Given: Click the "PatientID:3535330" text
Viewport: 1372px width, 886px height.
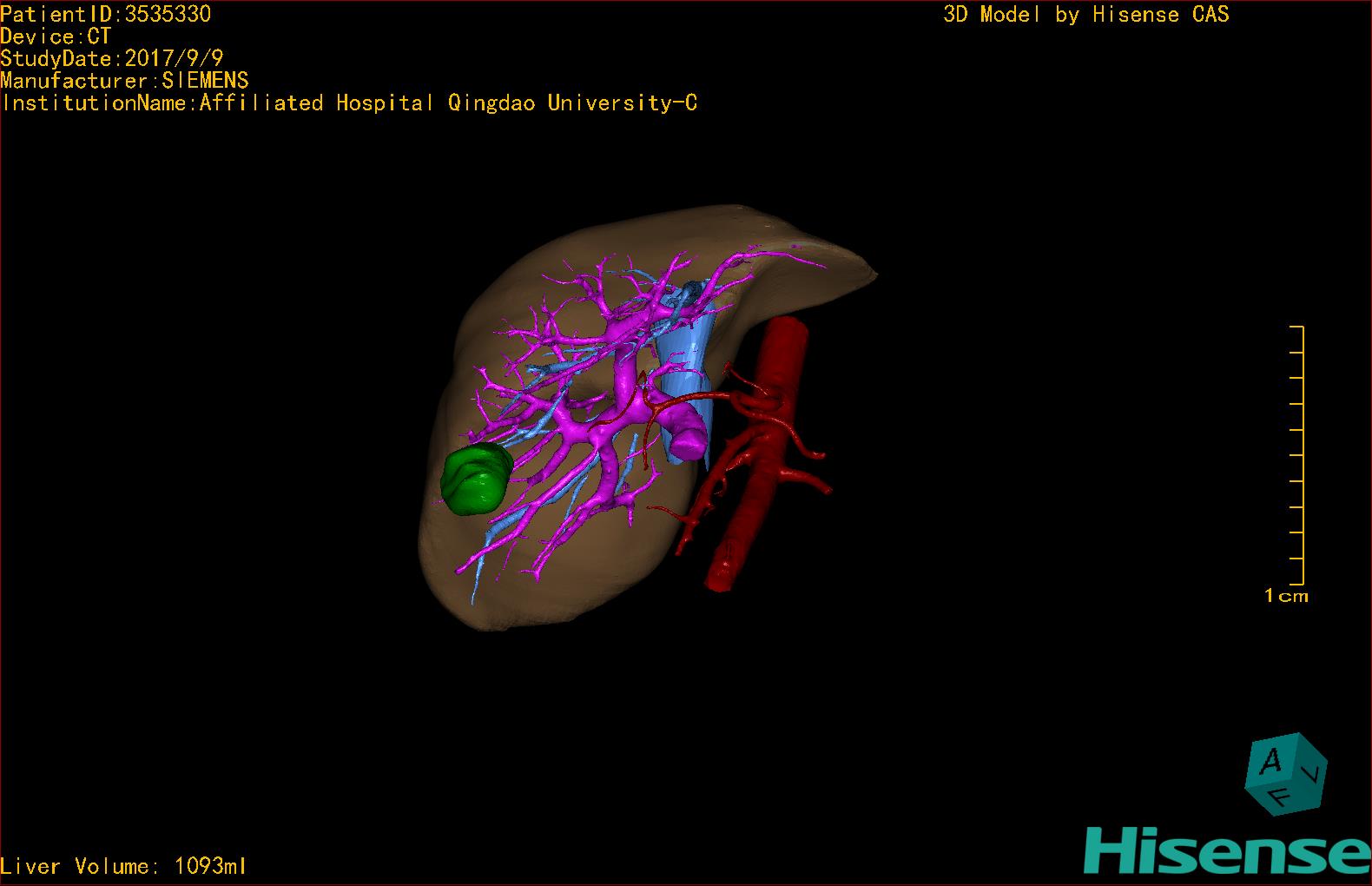Looking at the screenshot, I should tap(105, 14).
